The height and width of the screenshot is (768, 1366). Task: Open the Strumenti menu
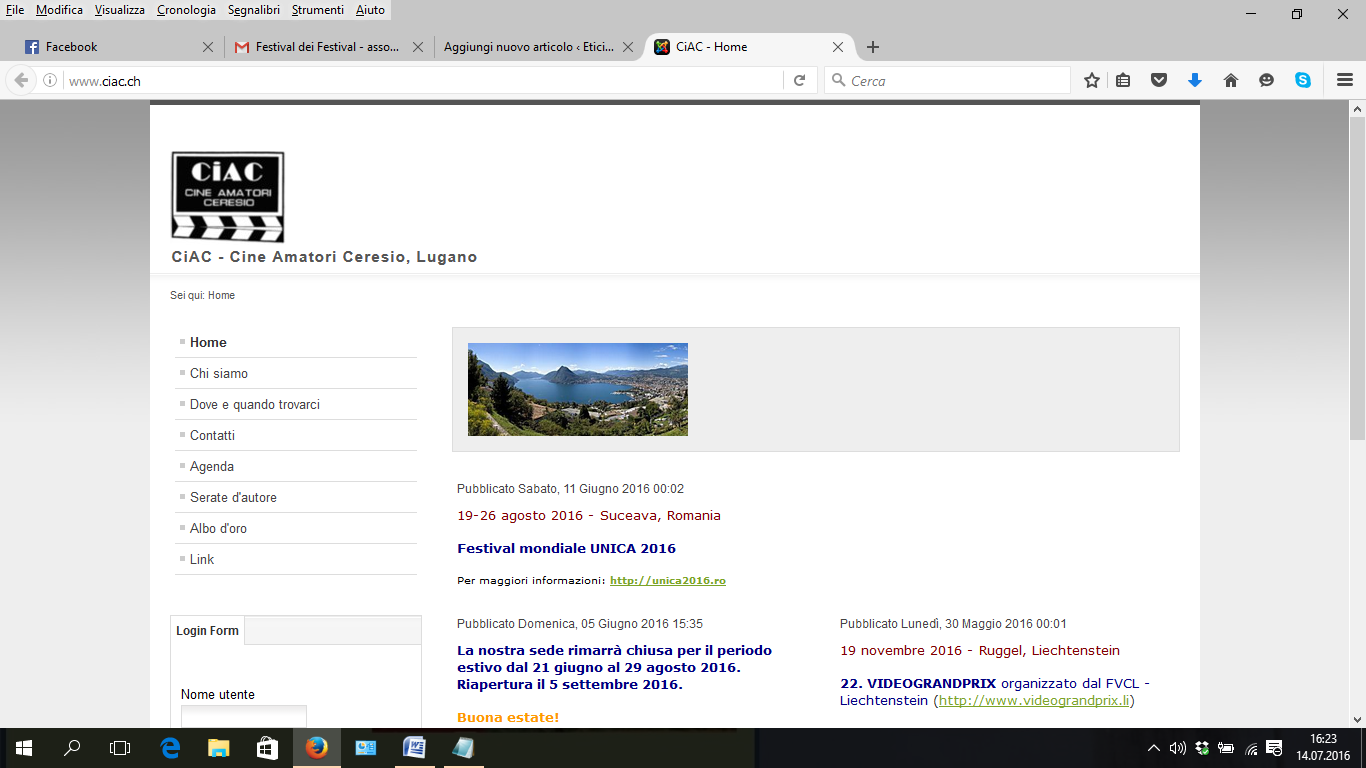coord(318,10)
